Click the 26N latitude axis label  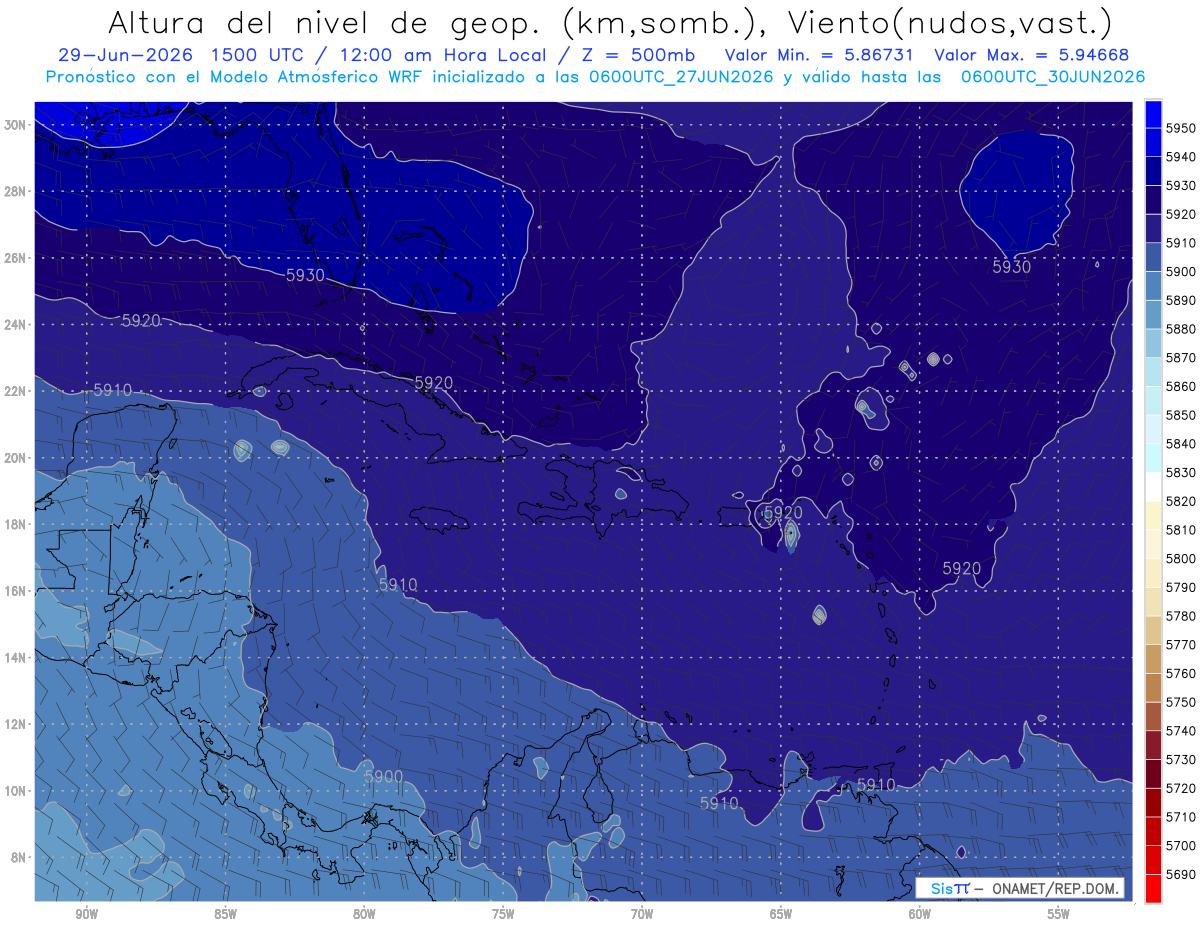(x=14, y=257)
